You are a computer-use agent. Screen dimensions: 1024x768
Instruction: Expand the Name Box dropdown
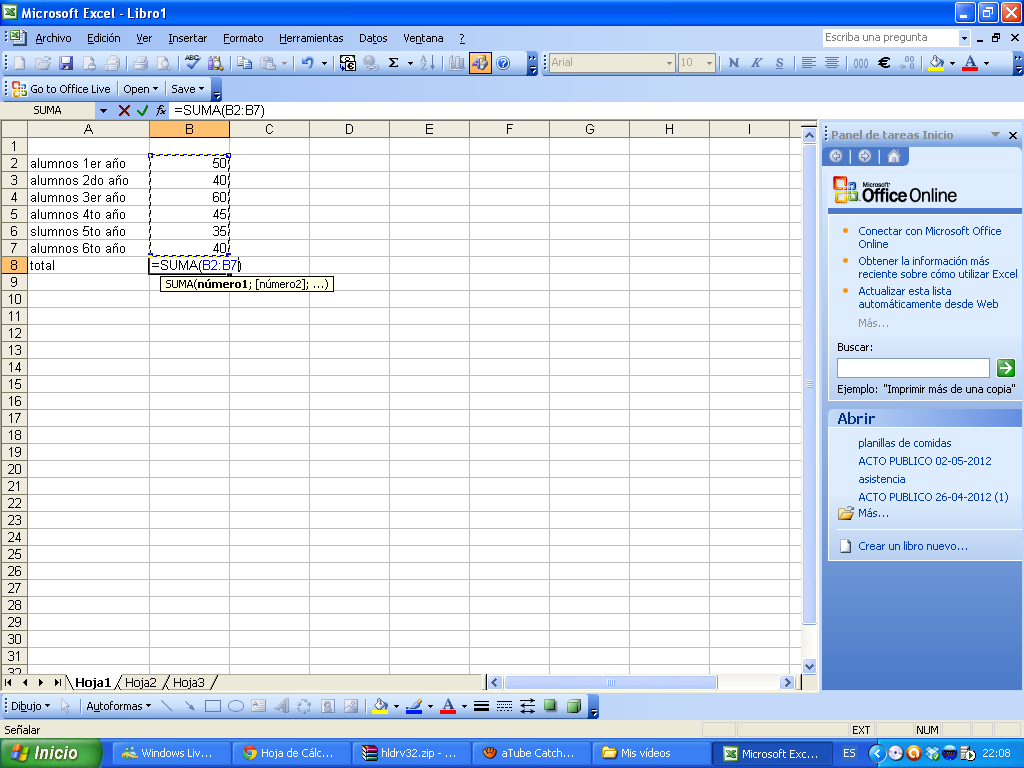(103, 110)
